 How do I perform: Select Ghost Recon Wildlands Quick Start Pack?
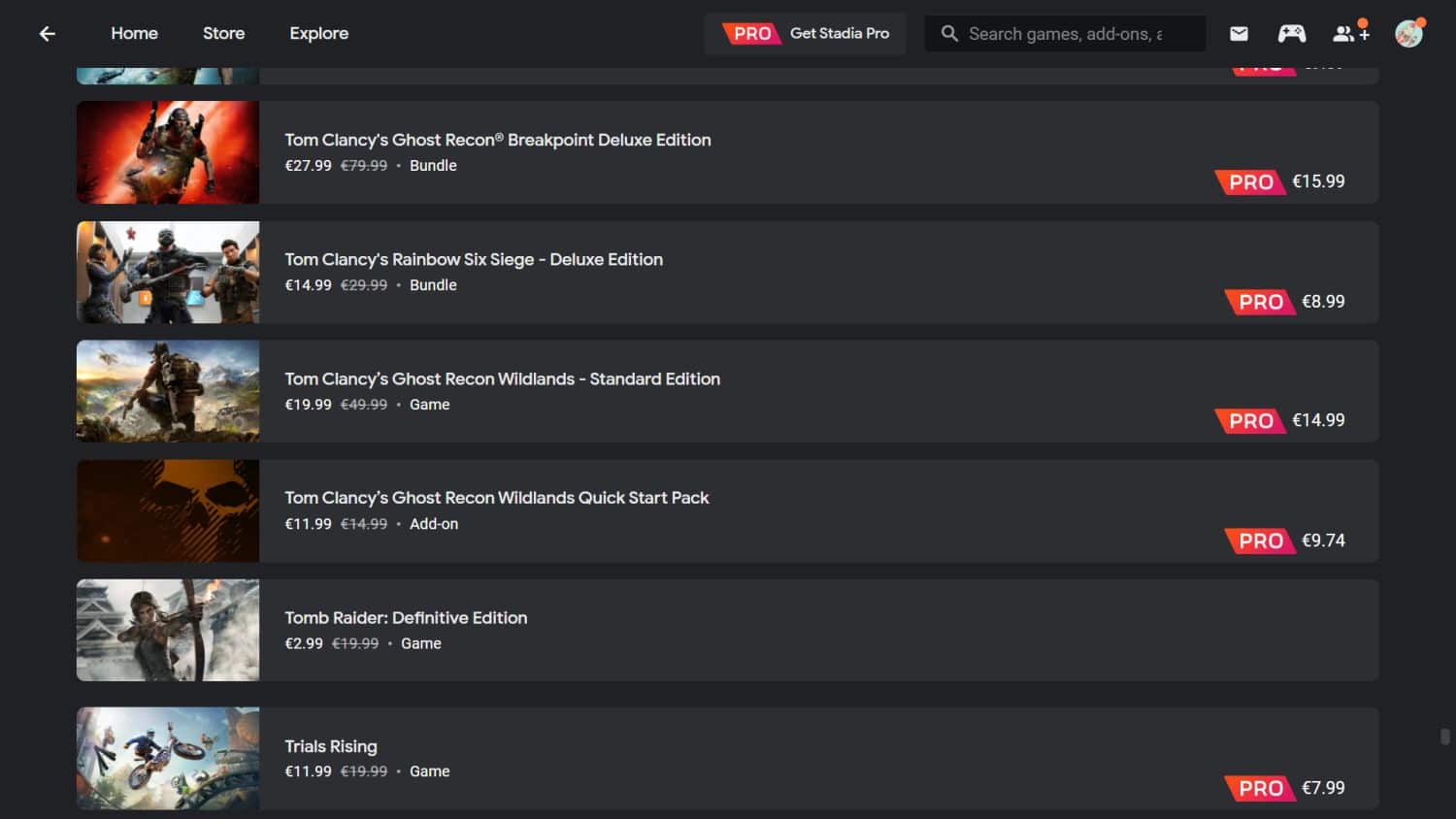click(x=496, y=498)
